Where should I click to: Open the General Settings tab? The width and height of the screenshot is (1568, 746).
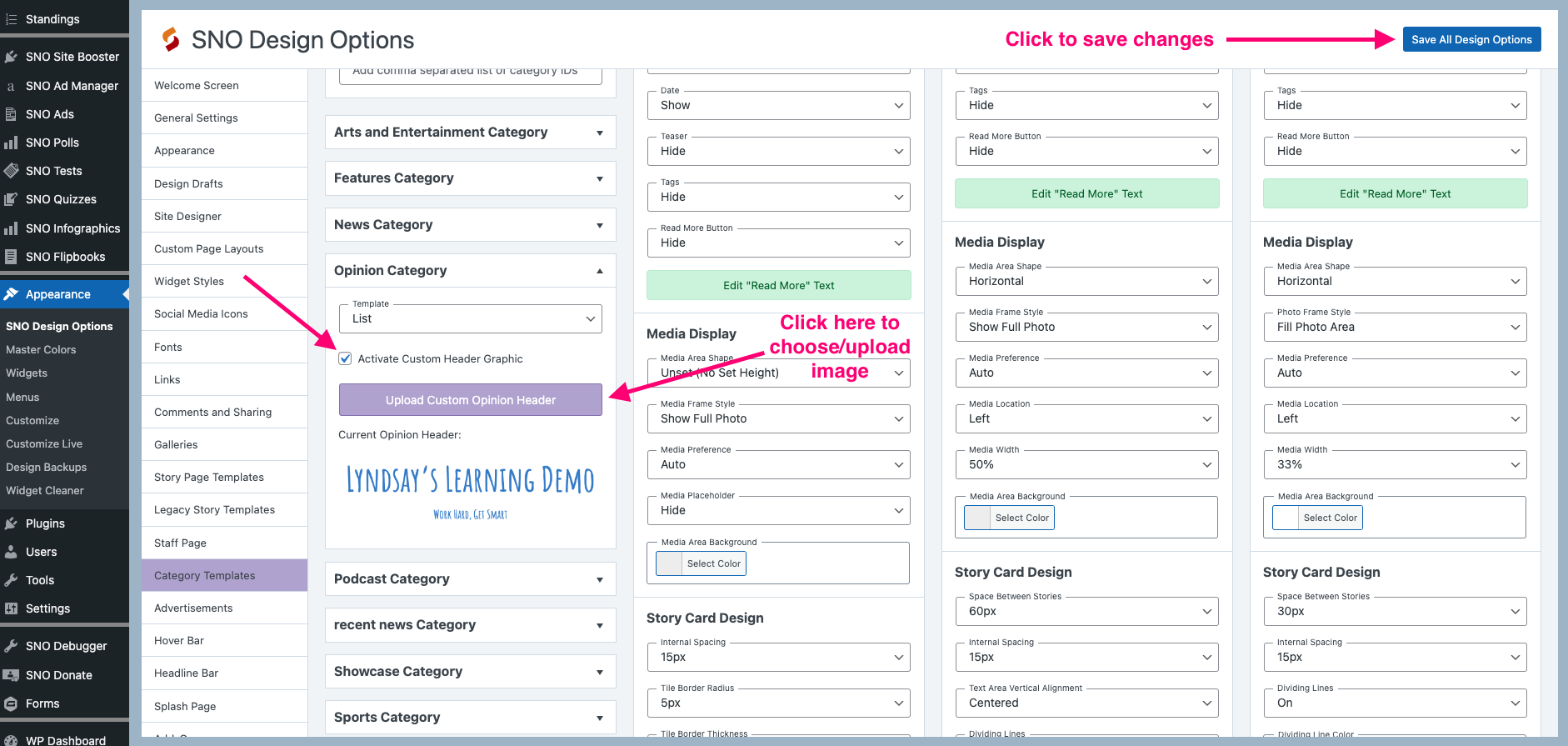tap(224, 118)
